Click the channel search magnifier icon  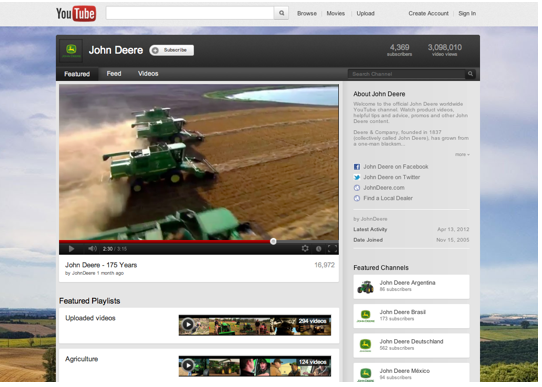click(x=470, y=74)
